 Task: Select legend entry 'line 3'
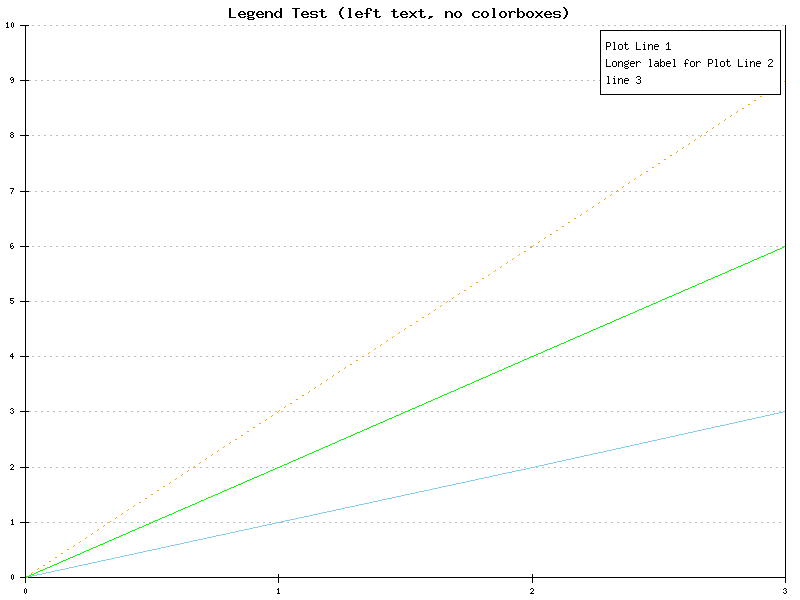[x=623, y=80]
